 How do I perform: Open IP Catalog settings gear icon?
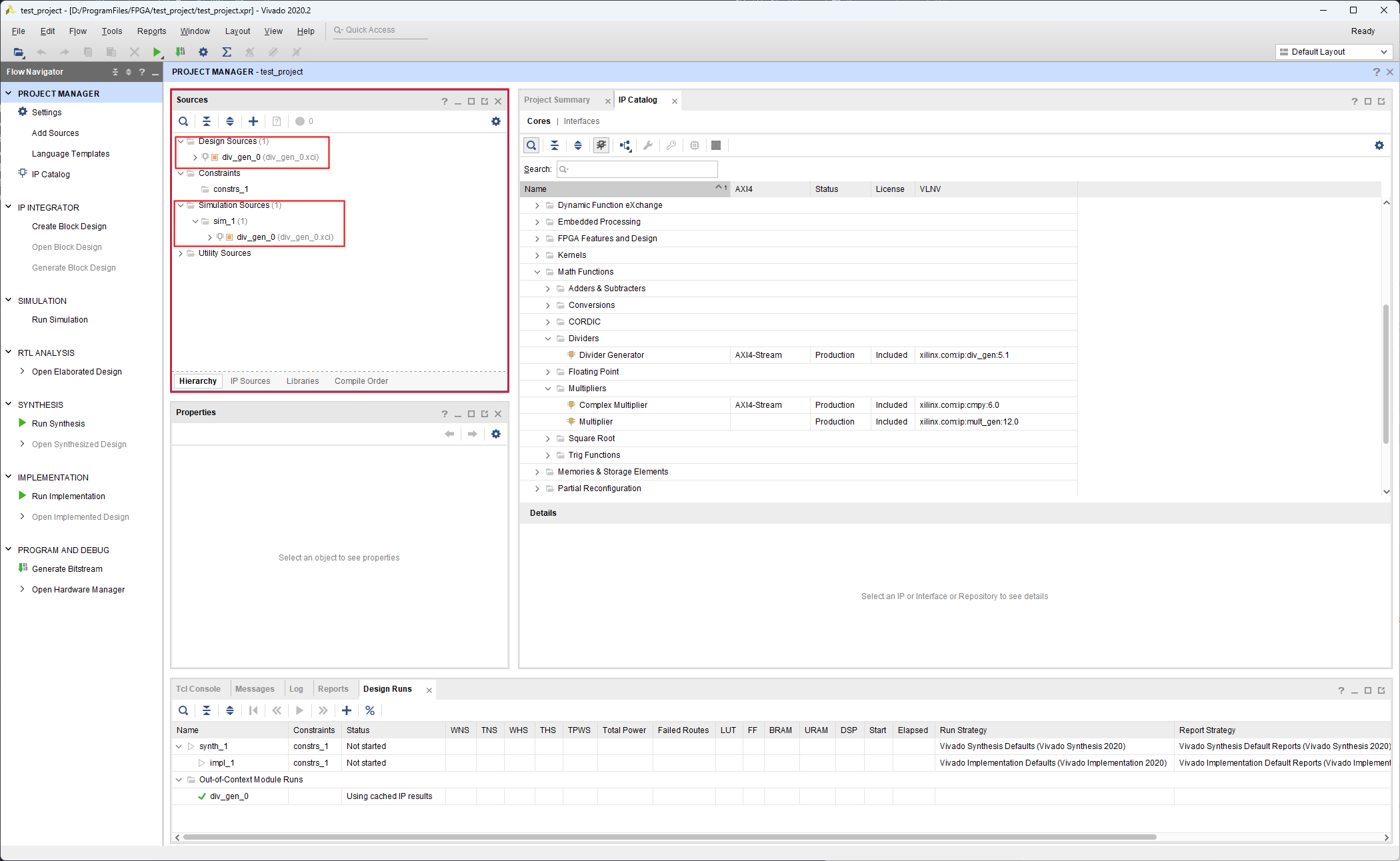point(1379,145)
